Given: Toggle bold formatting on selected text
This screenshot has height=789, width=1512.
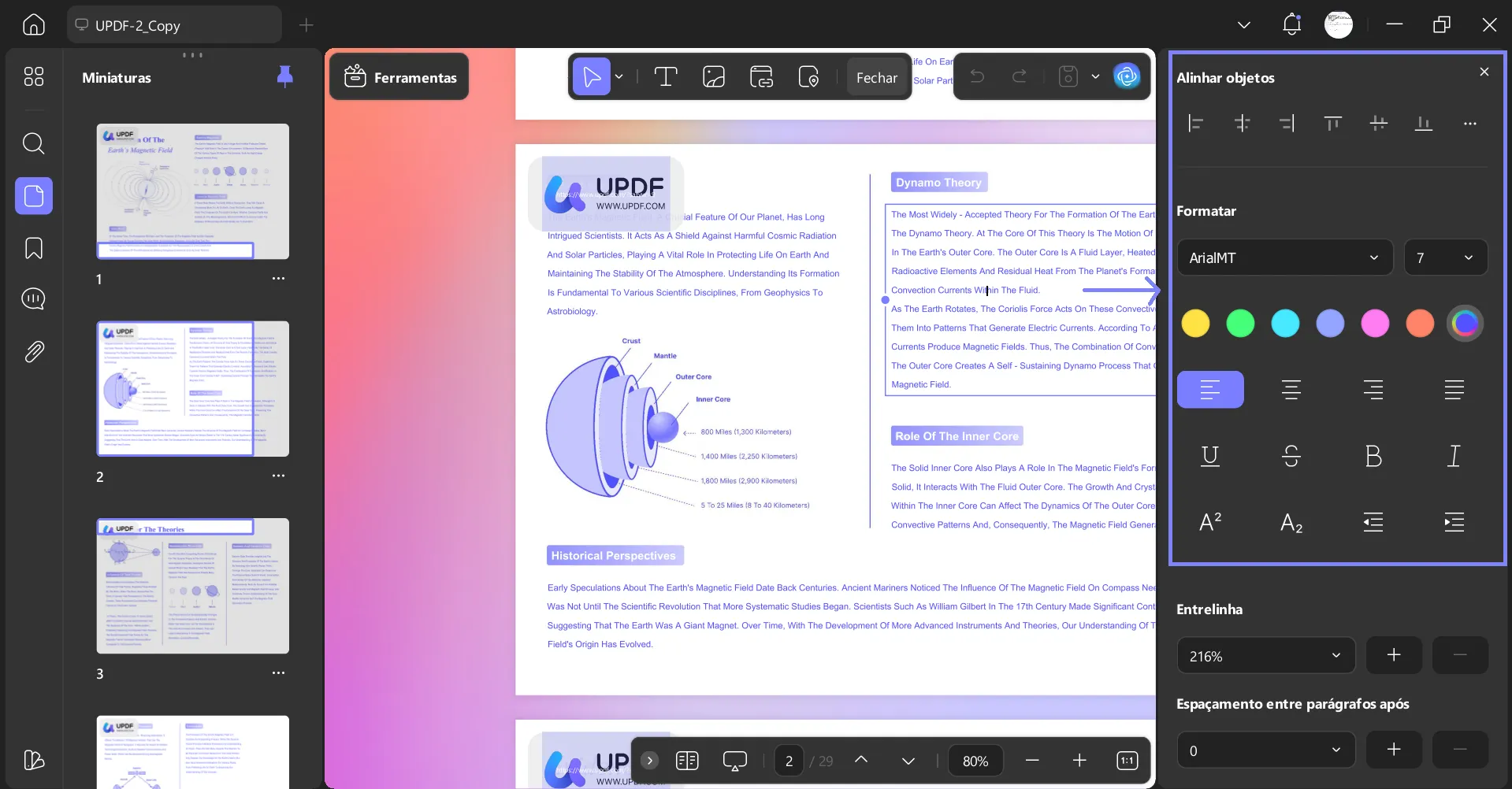Looking at the screenshot, I should pos(1373,456).
